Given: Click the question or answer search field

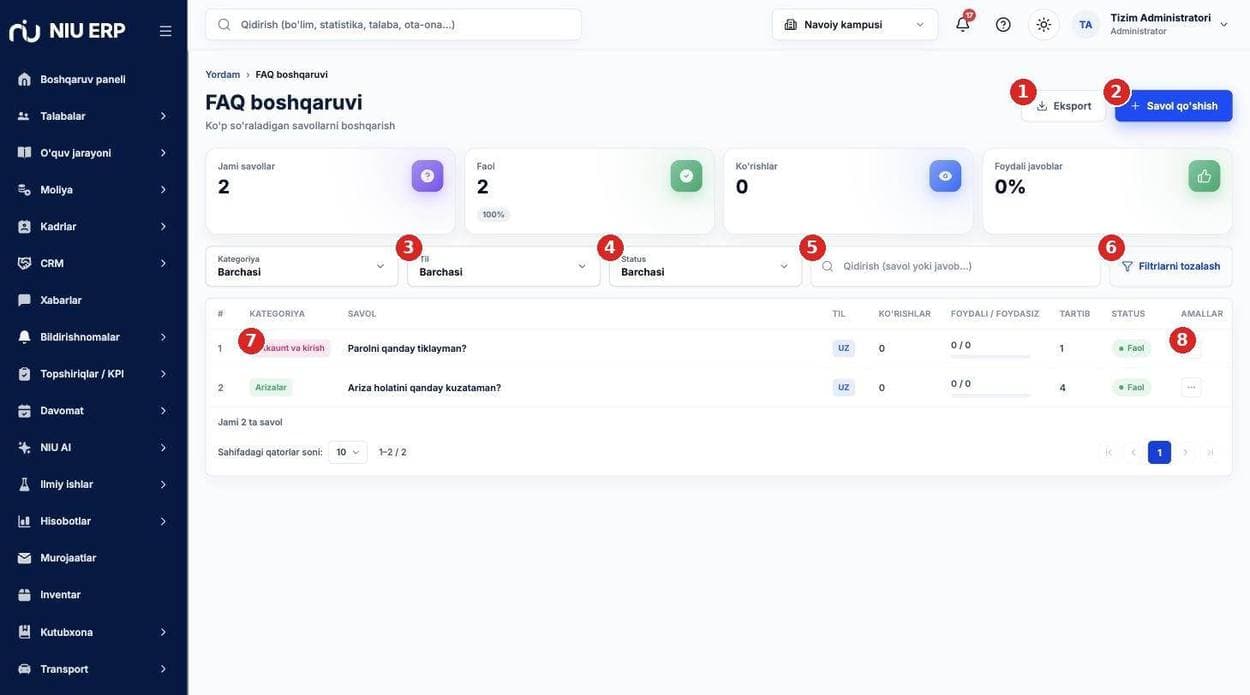Looking at the screenshot, I should tap(955, 266).
